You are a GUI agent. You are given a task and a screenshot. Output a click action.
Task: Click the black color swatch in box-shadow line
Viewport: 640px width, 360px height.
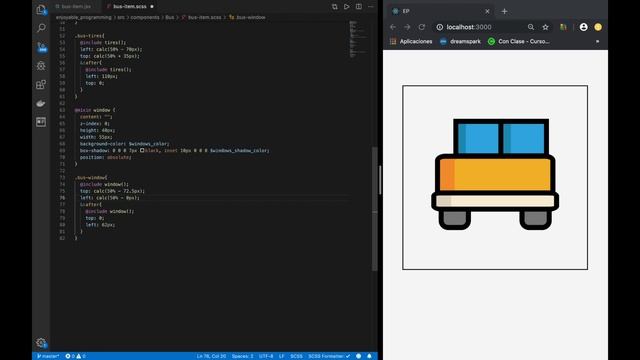coord(142,150)
